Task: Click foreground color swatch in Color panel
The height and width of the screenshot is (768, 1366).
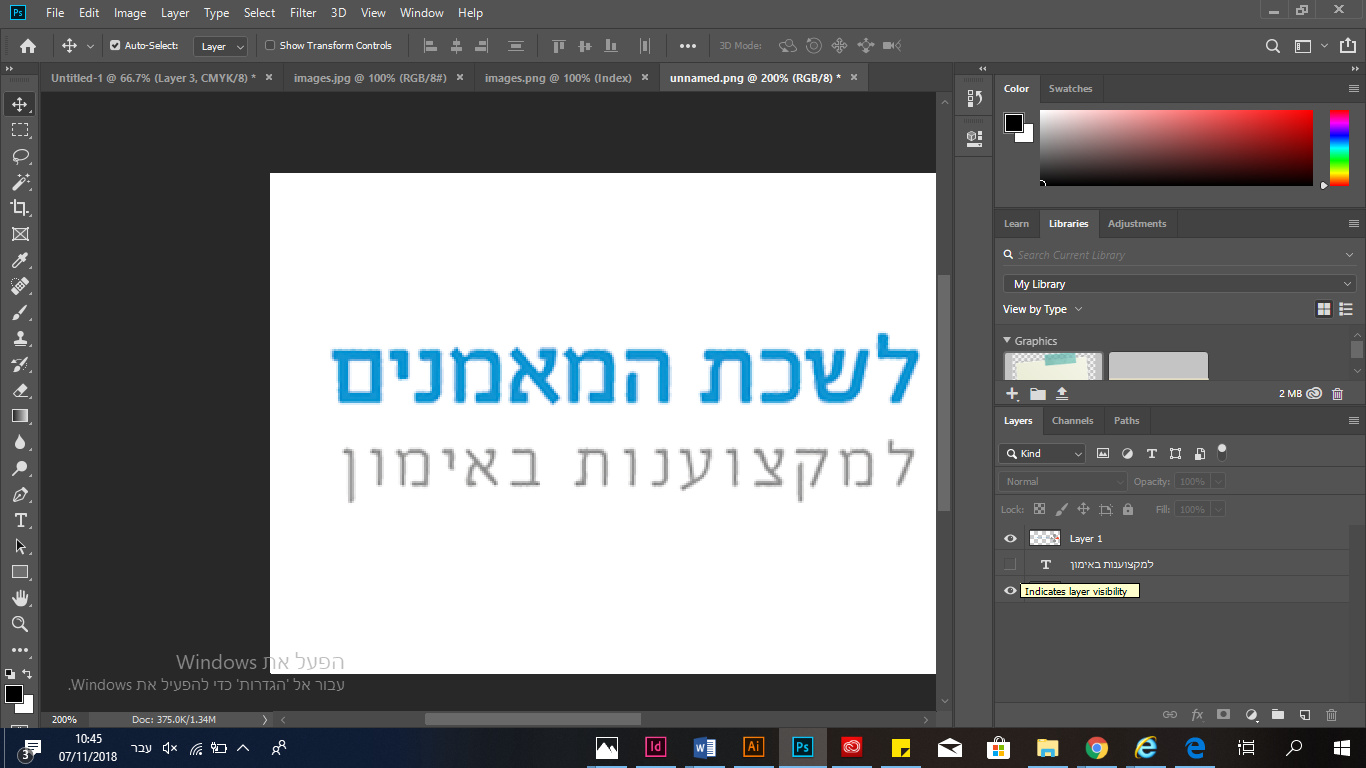Action: [1014, 123]
